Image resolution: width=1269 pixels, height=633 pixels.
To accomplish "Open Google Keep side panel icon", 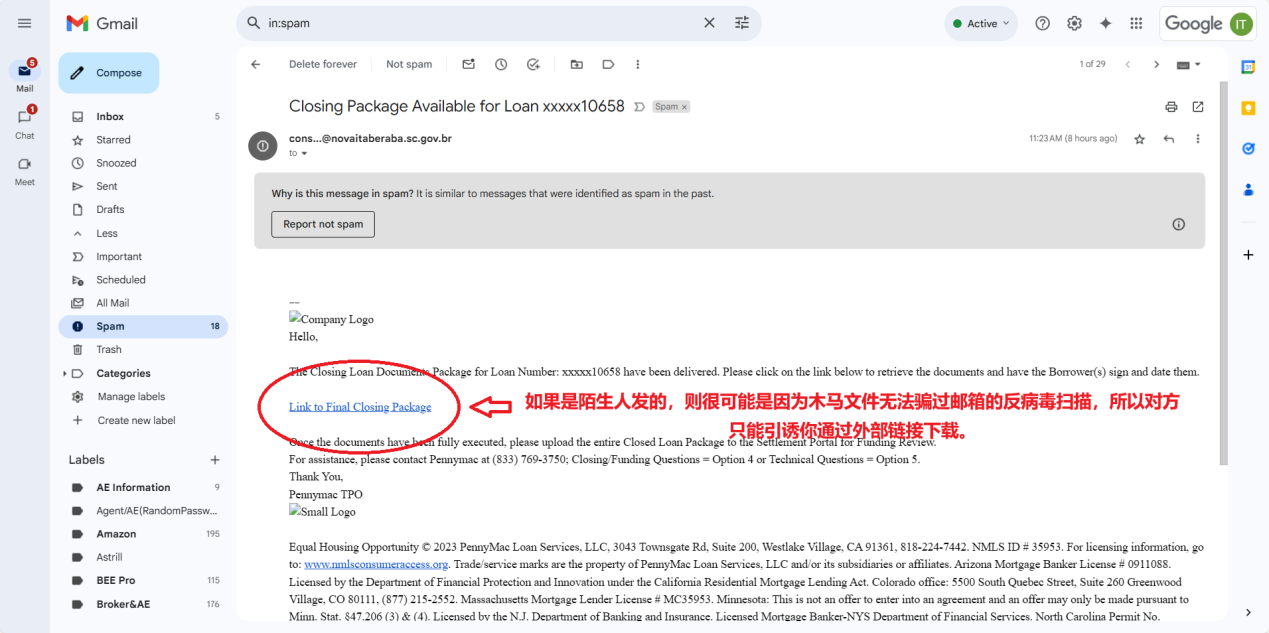I will pyautogui.click(x=1248, y=108).
